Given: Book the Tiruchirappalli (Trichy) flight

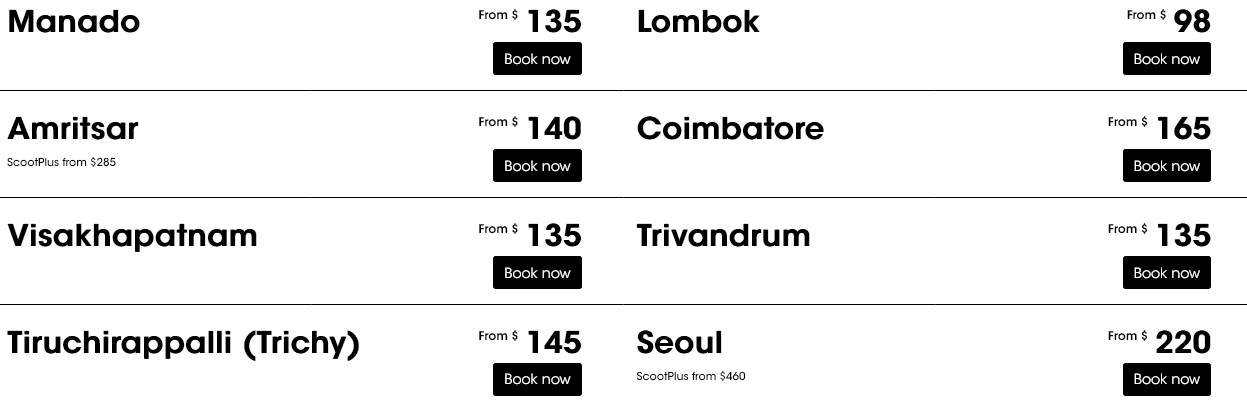Looking at the screenshot, I should [x=537, y=379].
